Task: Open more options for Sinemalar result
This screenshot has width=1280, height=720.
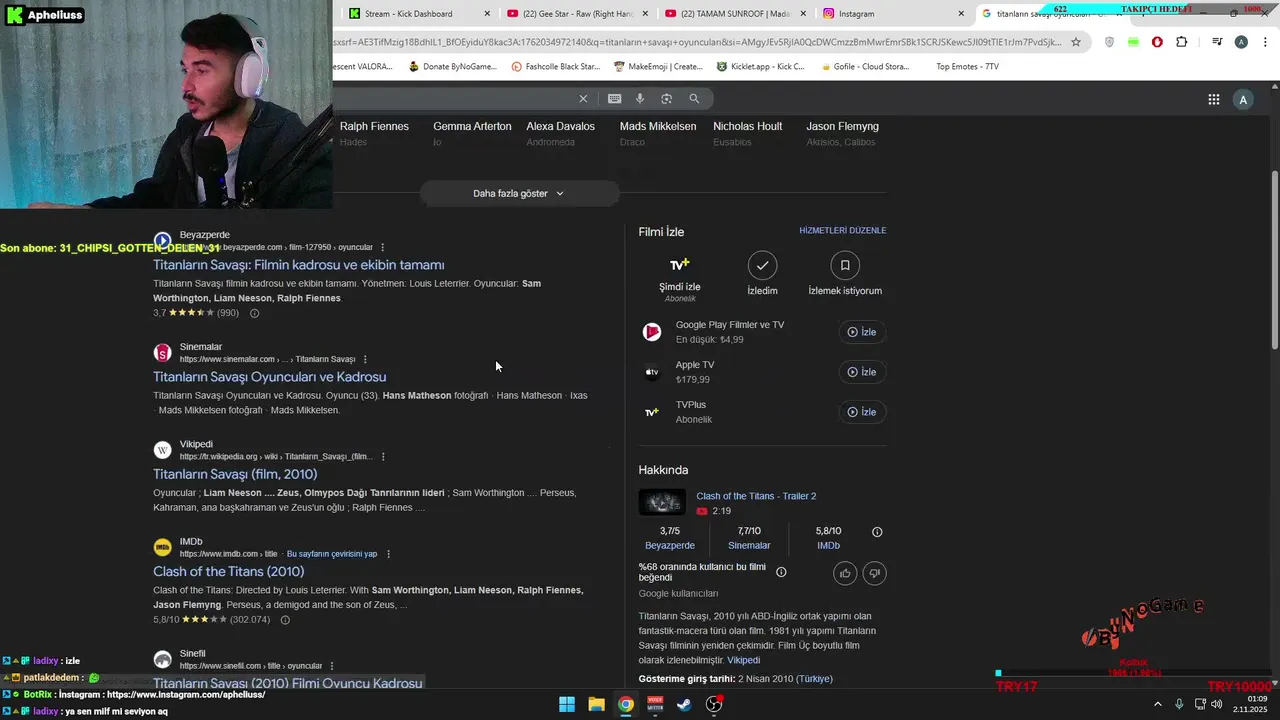Action: pos(365,359)
